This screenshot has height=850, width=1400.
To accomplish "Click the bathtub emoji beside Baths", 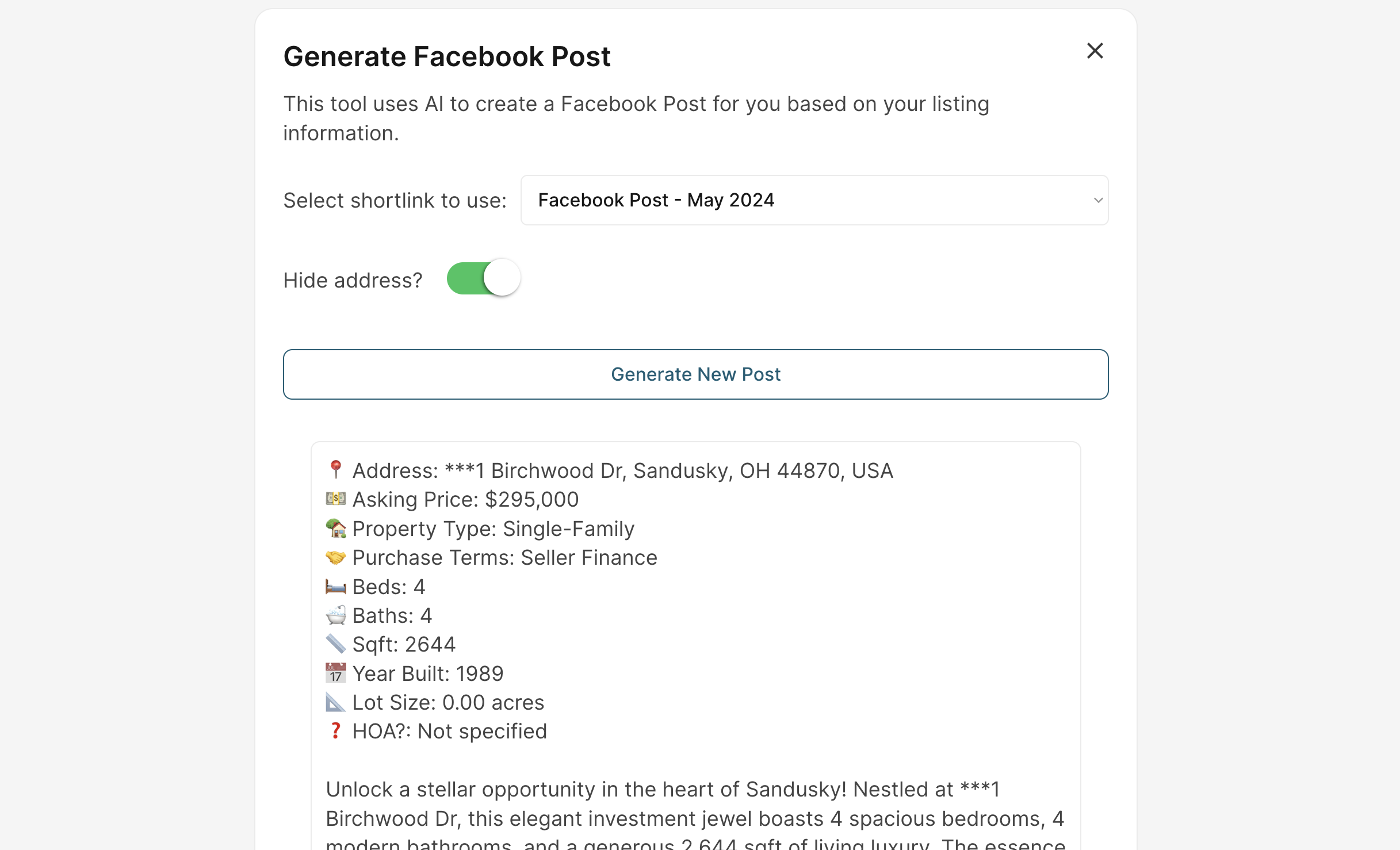I will pyautogui.click(x=335, y=615).
